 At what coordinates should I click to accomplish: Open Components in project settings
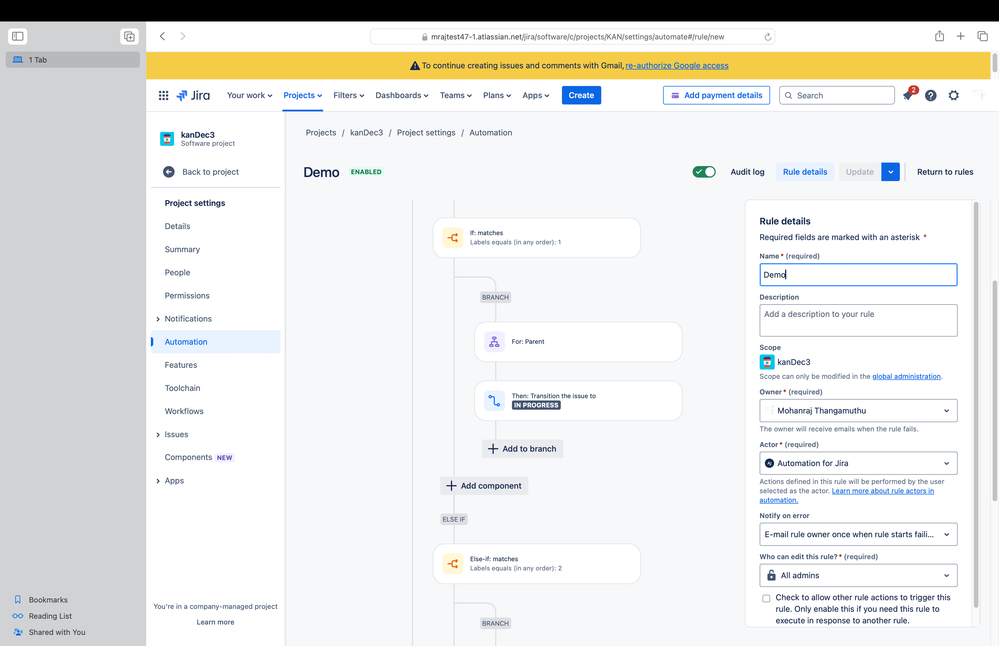click(188, 457)
